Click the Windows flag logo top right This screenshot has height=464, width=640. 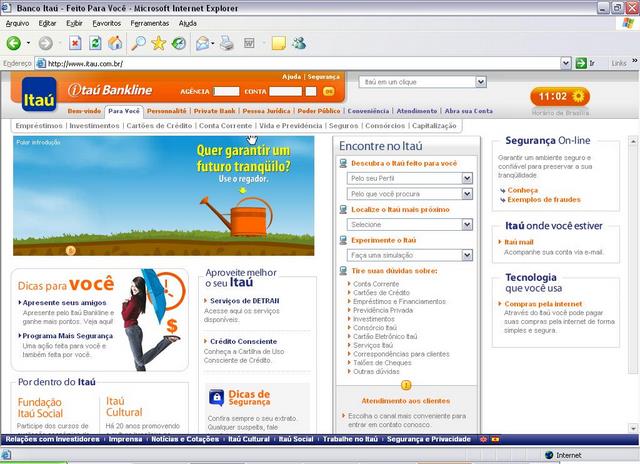629,22
